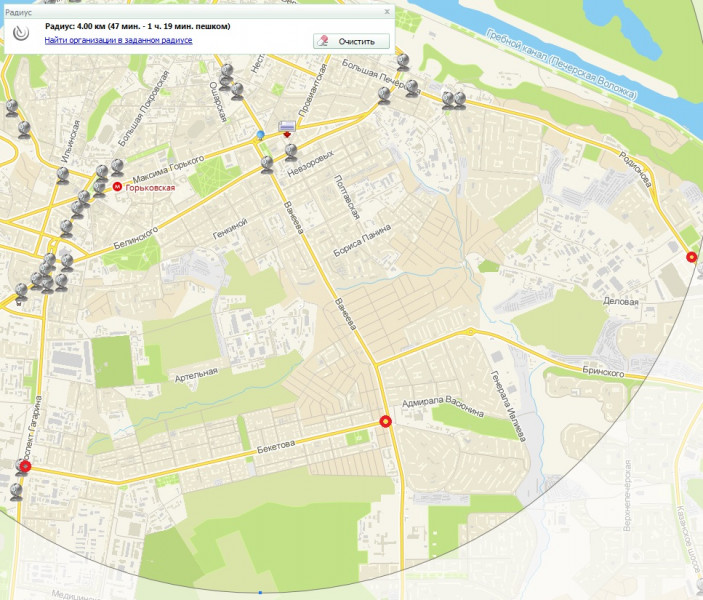Open the webcam beside the Невзоровых label

point(291,152)
